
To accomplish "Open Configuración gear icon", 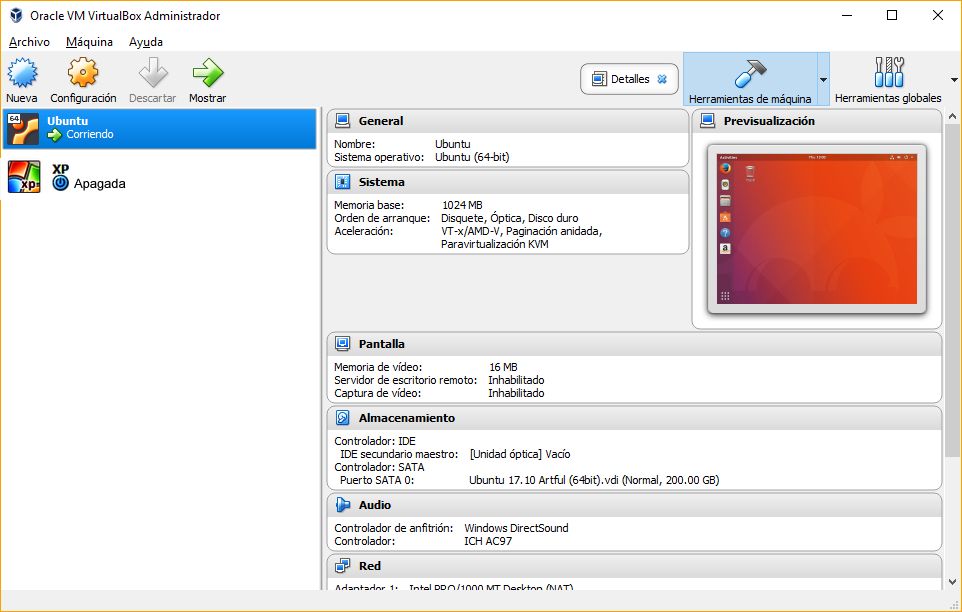I will tap(83, 72).
